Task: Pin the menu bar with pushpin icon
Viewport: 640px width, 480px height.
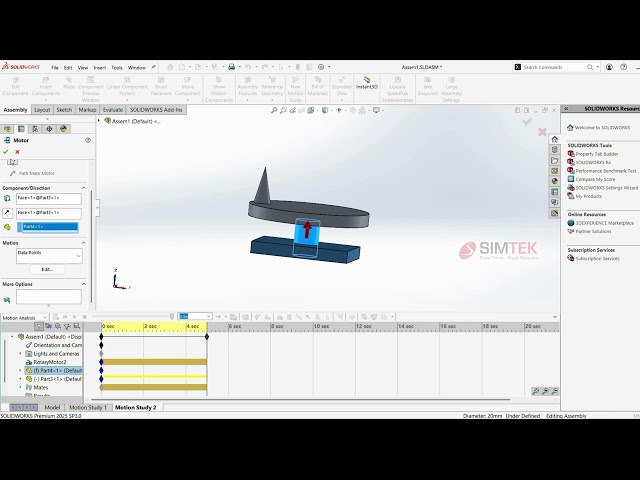Action: (x=153, y=67)
